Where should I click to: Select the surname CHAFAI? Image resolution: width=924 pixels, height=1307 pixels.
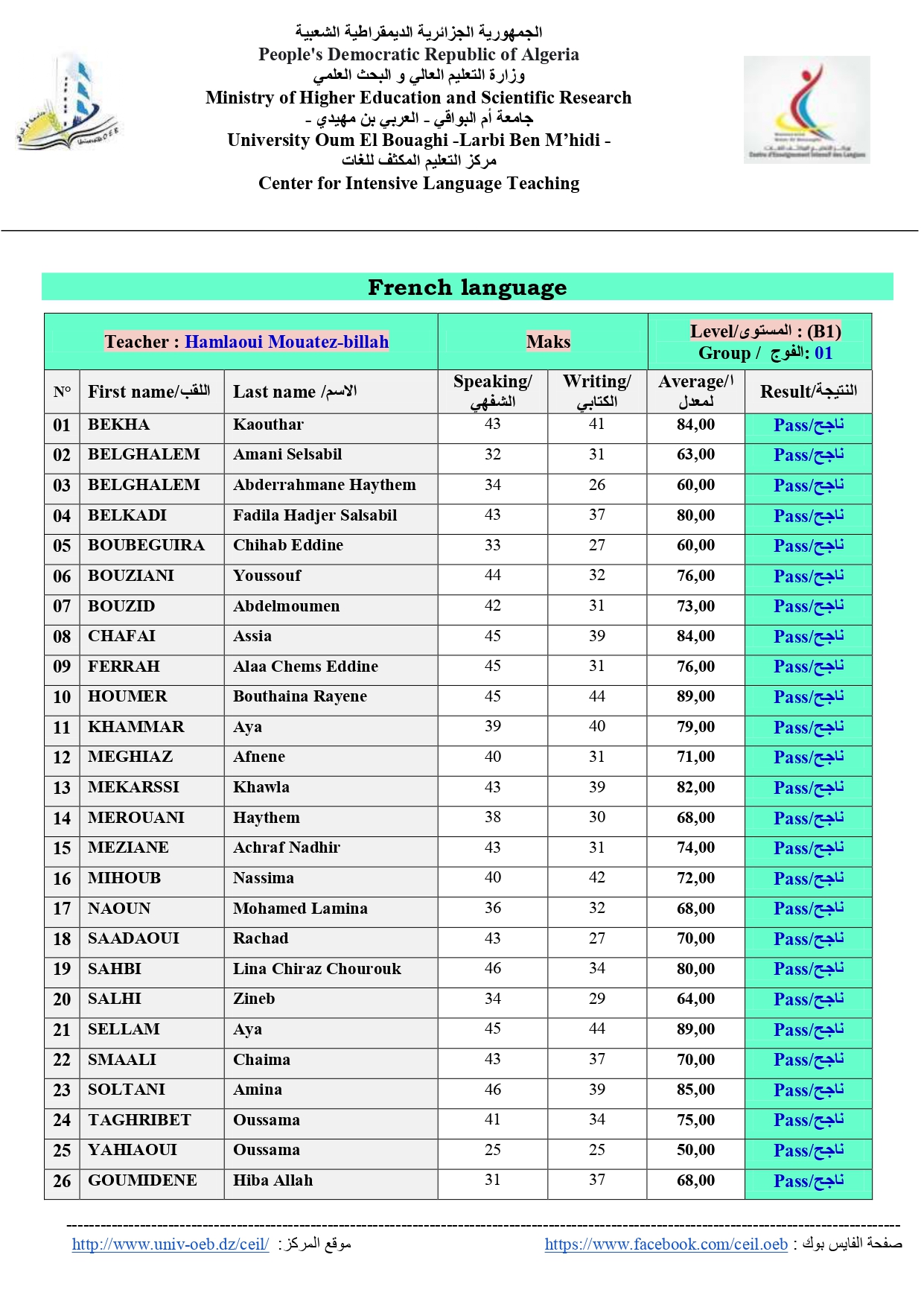[121, 636]
